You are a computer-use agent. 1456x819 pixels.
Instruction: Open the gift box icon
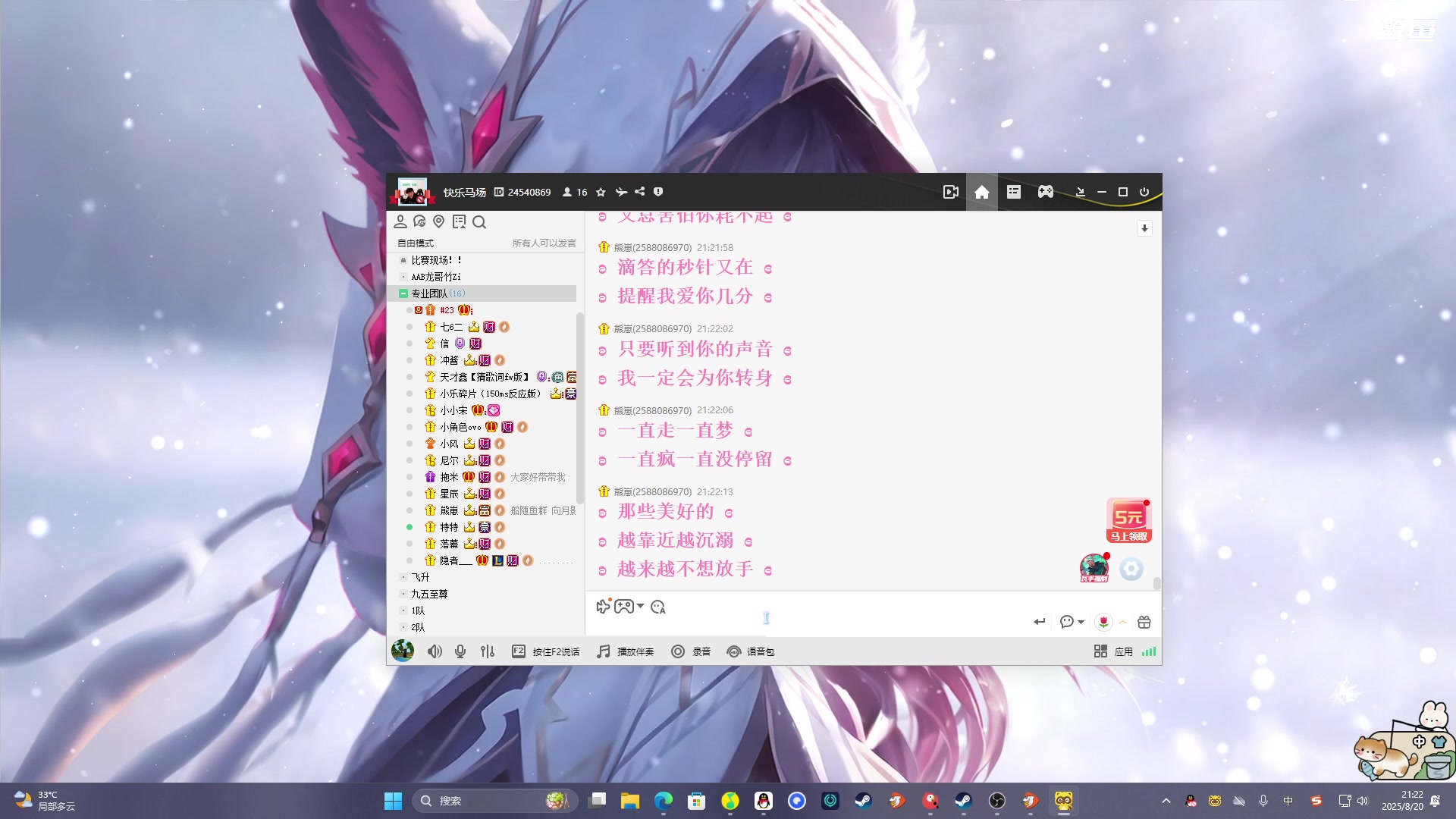[1144, 622]
